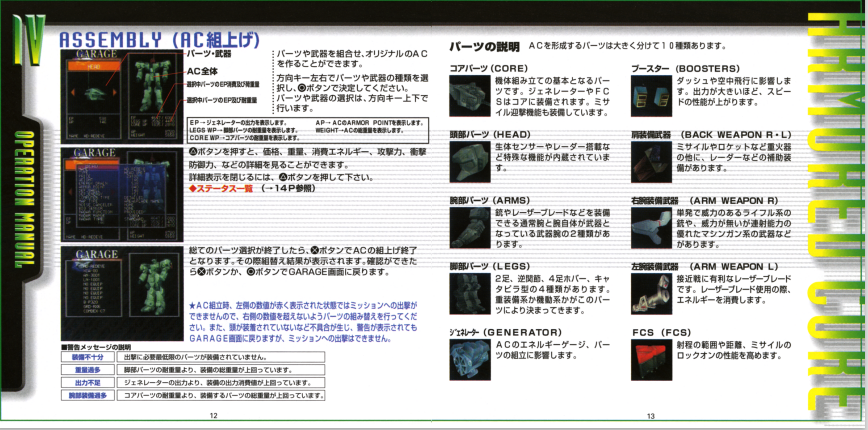Click the 出力不足 warning label

[x=87, y=382]
